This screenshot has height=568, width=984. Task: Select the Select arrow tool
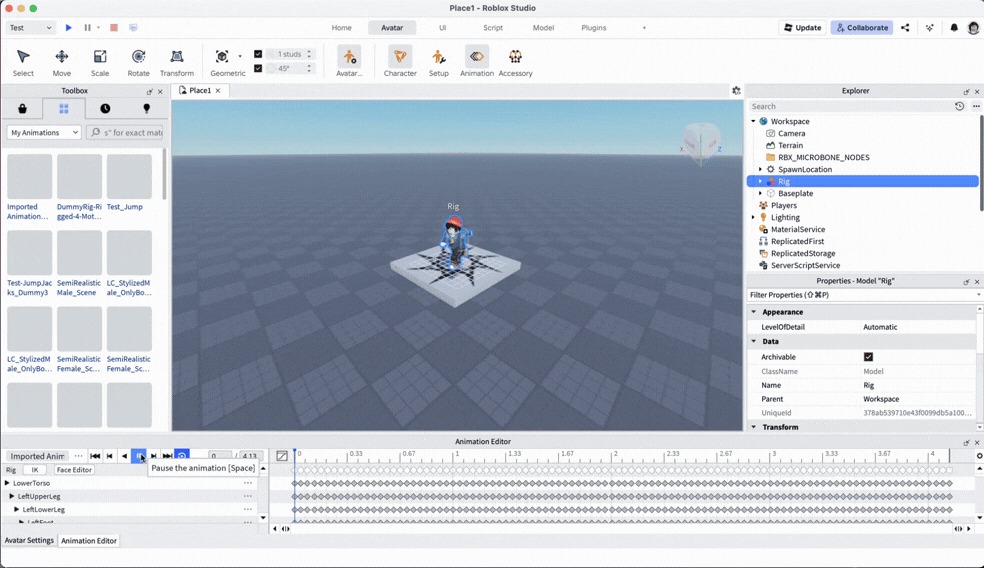click(23, 63)
